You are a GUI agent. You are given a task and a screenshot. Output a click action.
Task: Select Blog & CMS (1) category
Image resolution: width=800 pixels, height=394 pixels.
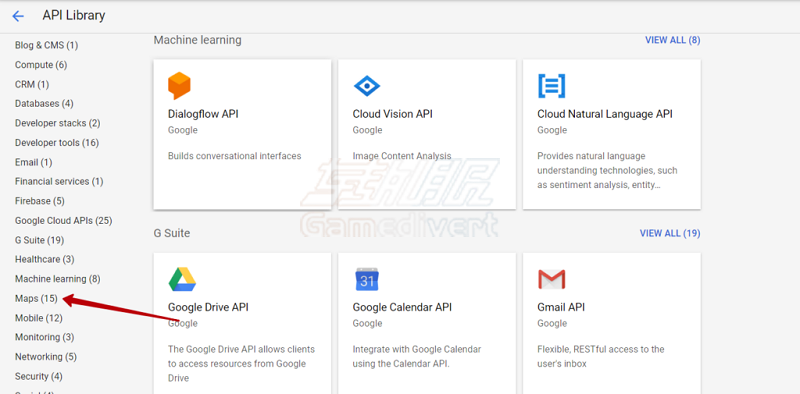(46, 45)
